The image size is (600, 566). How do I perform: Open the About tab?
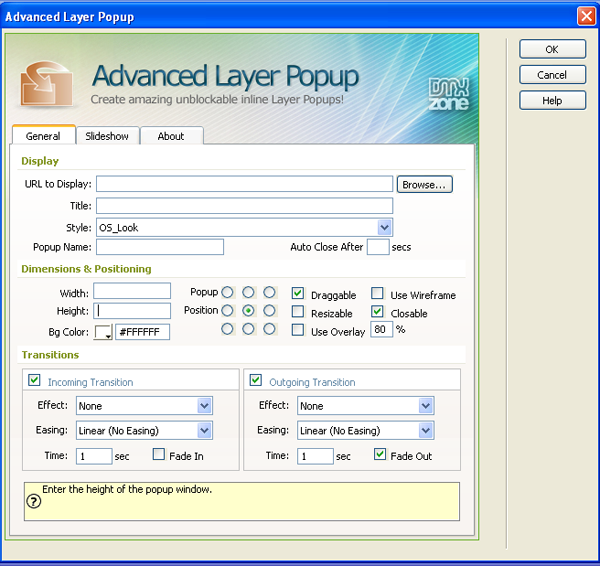tap(171, 136)
